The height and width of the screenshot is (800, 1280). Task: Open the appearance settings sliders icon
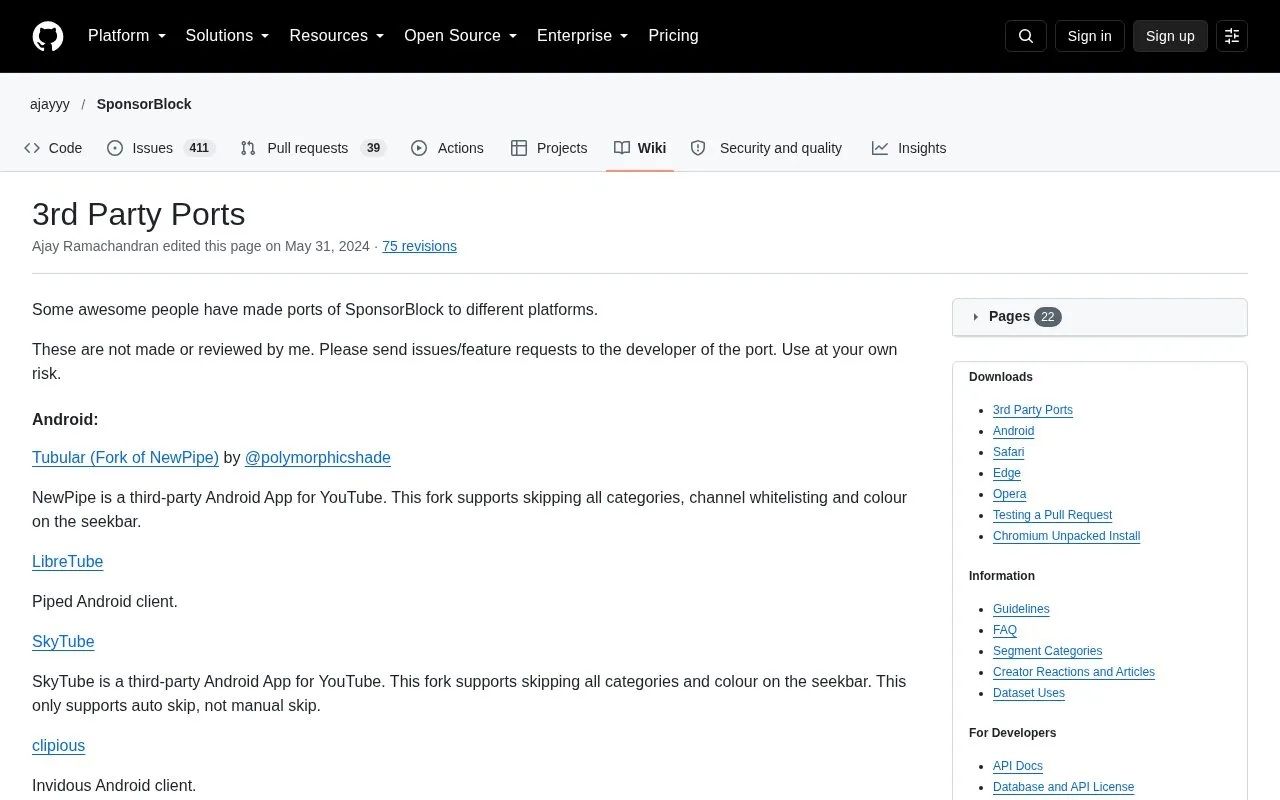(1232, 36)
